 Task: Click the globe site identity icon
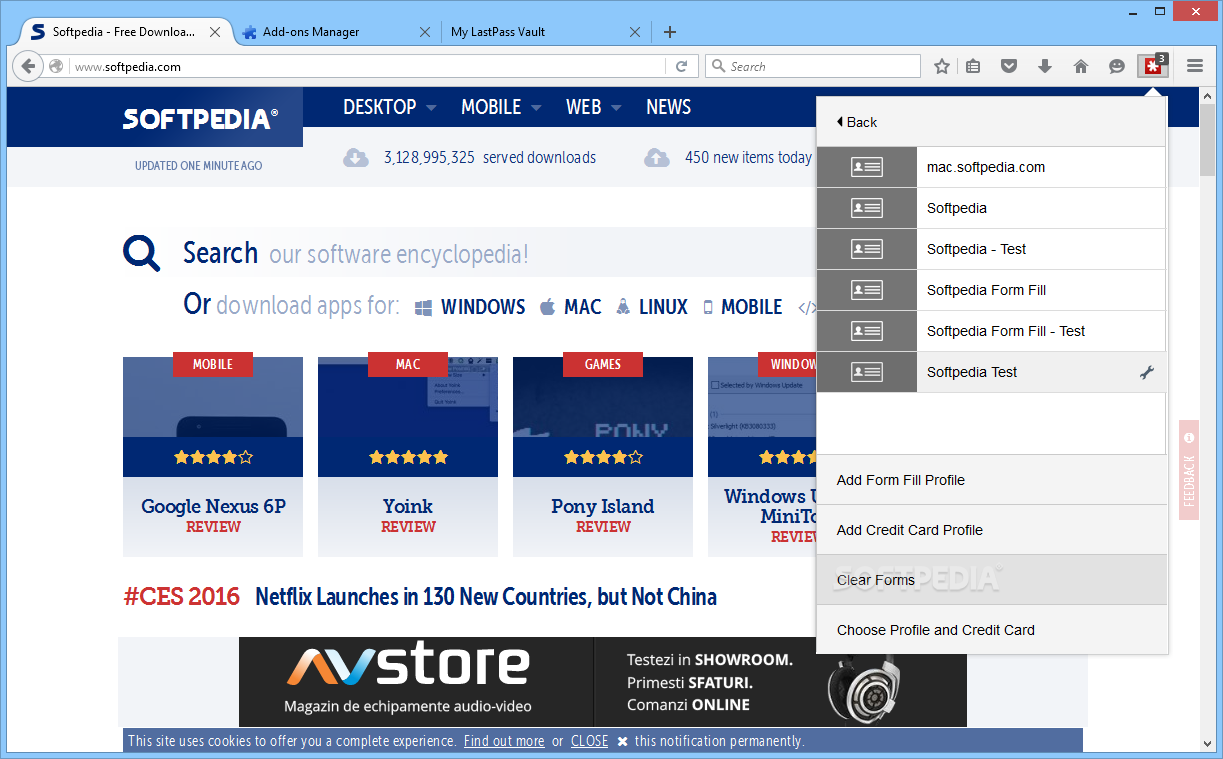(x=56, y=66)
